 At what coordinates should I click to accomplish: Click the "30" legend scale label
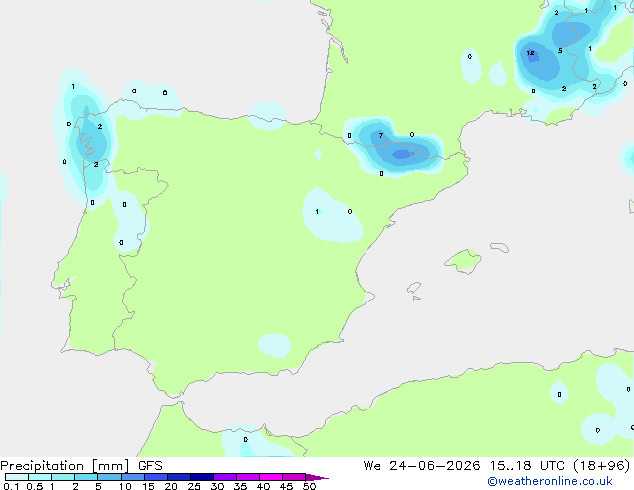(x=217, y=486)
